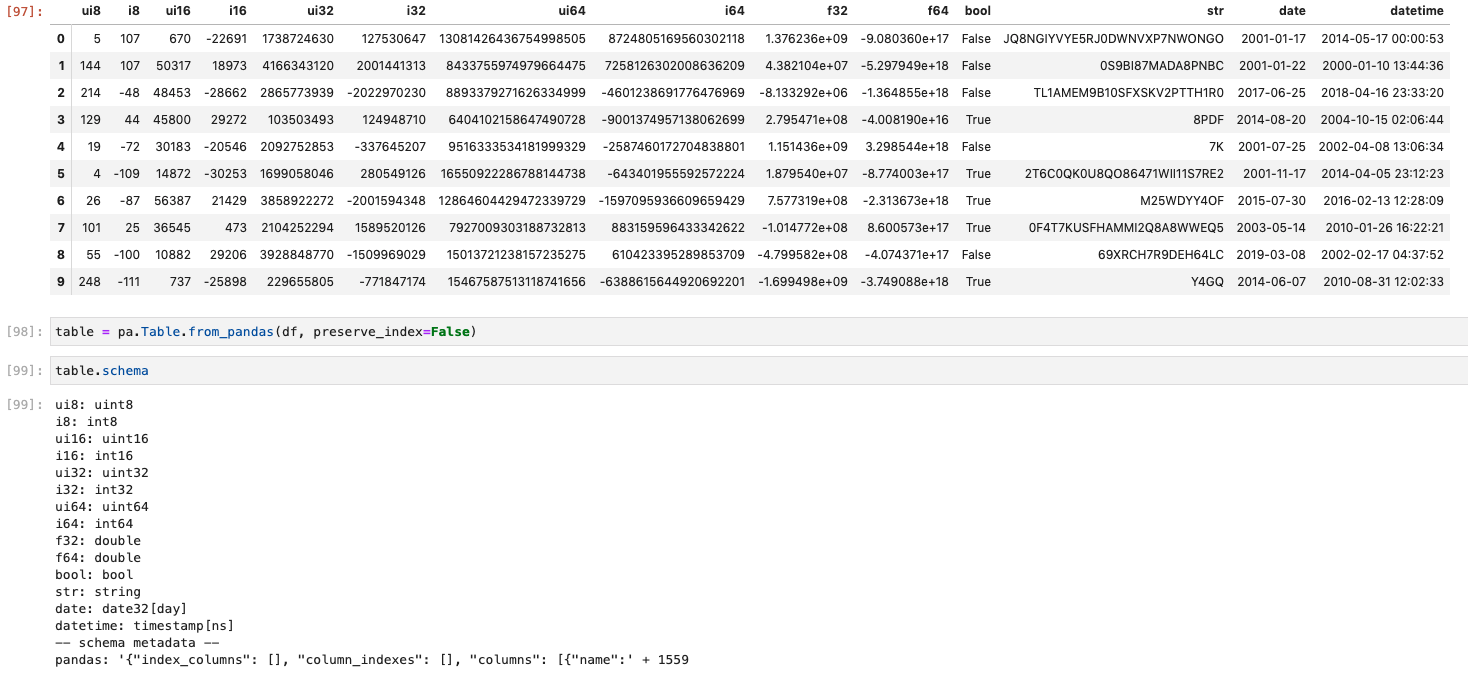Select i16 value -22691
1468x674 pixels.
226,38
